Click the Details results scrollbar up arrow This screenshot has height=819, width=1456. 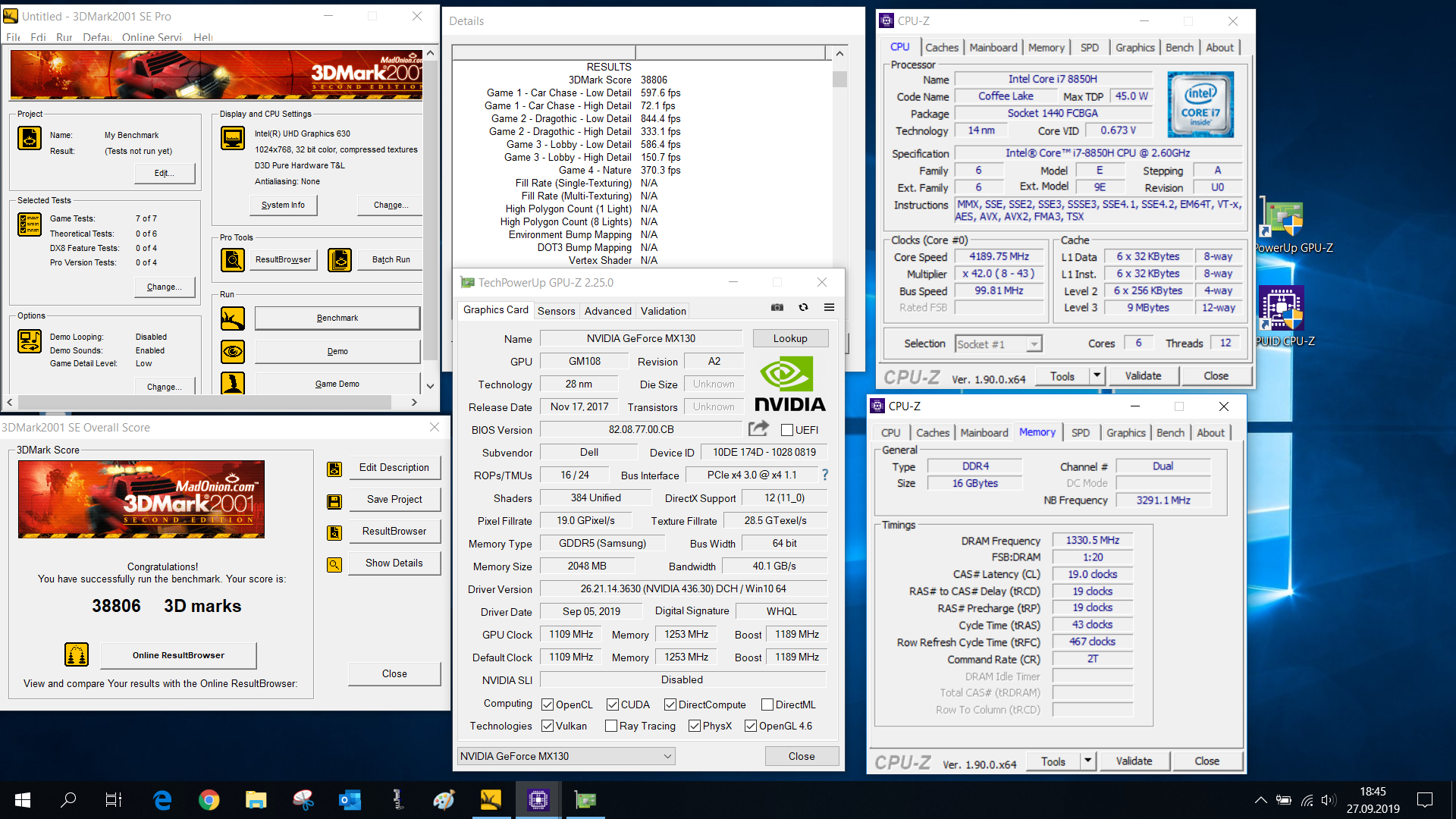click(x=839, y=53)
